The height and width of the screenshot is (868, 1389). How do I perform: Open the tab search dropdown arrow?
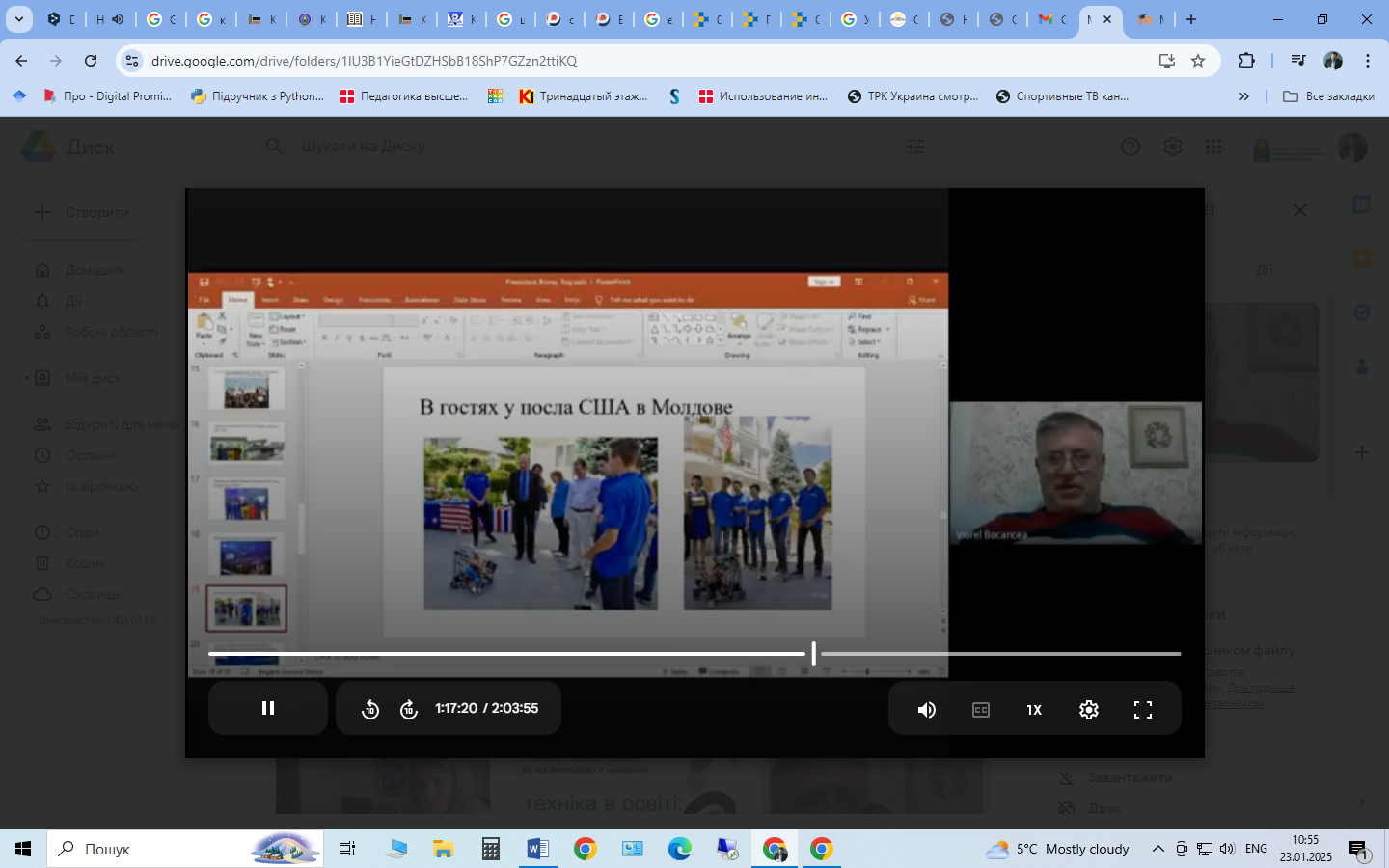pos(18,19)
